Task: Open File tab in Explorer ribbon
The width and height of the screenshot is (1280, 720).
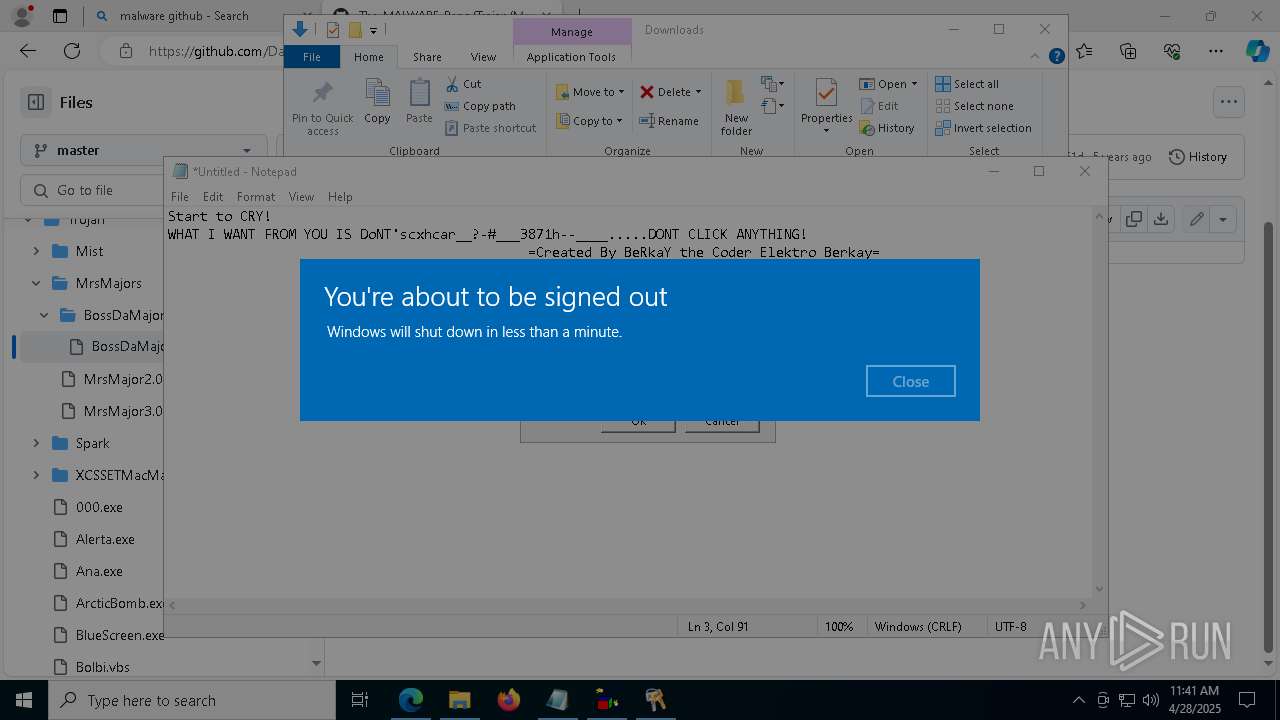Action: (x=312, y=57)
